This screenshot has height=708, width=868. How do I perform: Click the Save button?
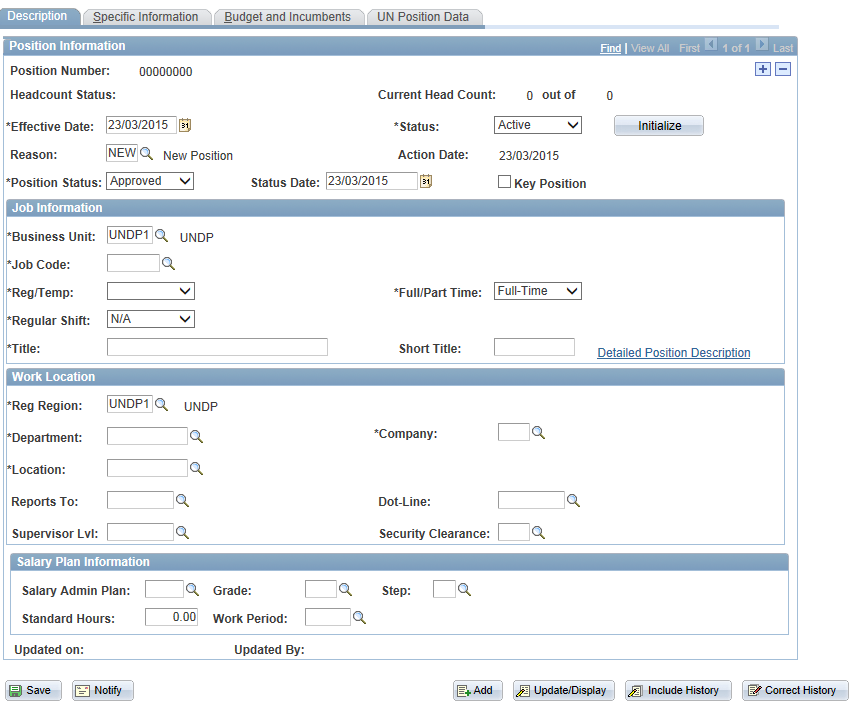[33, 690]
